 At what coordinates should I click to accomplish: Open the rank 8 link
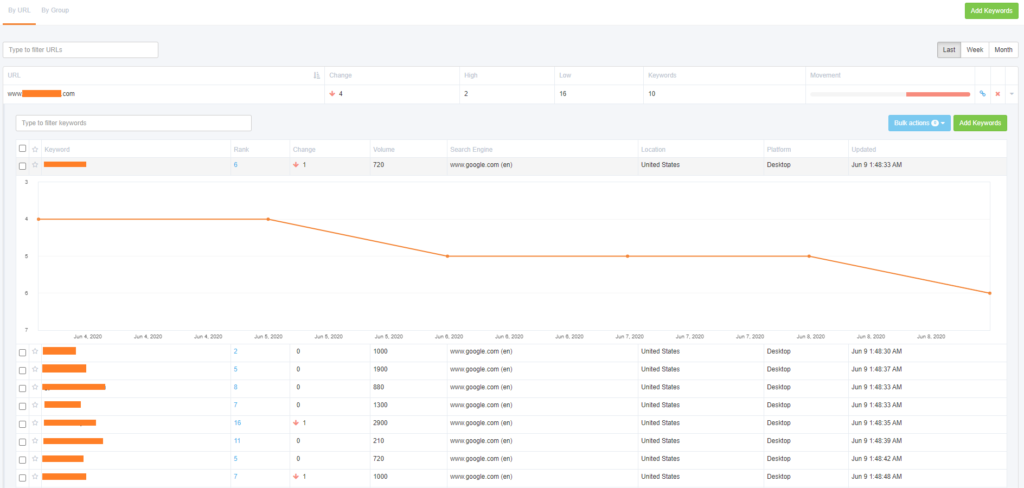point(235,387)
